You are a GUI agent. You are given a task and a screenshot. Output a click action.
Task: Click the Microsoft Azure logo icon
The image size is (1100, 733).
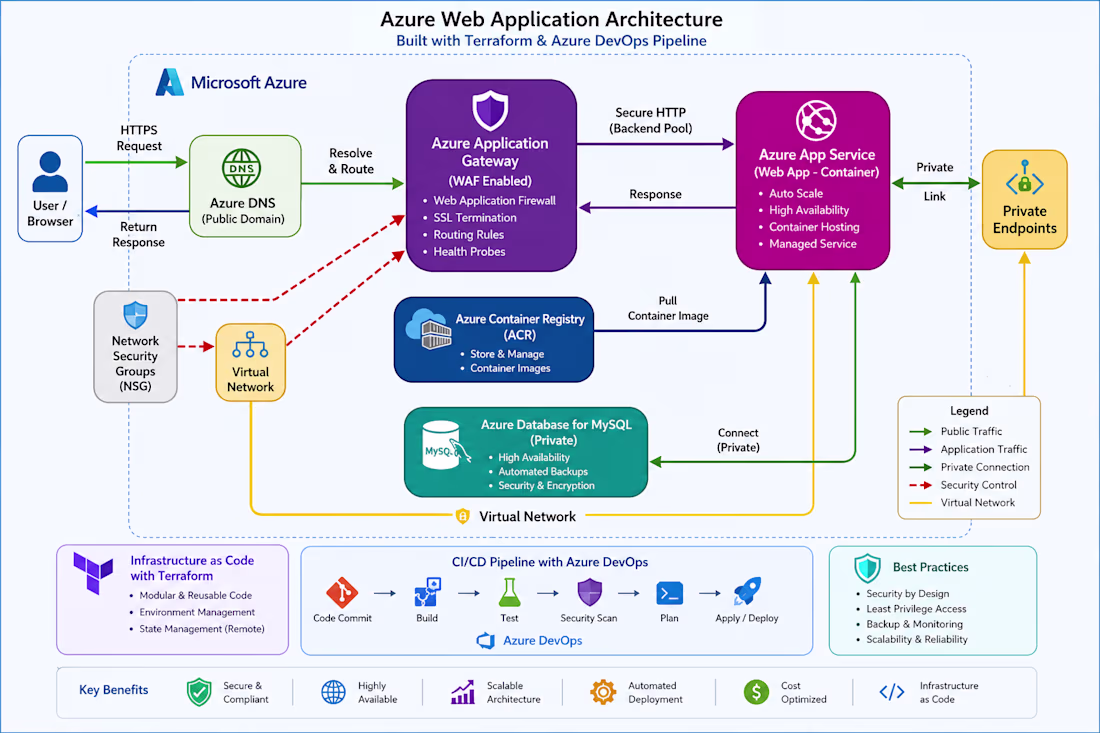coord(170,82)
